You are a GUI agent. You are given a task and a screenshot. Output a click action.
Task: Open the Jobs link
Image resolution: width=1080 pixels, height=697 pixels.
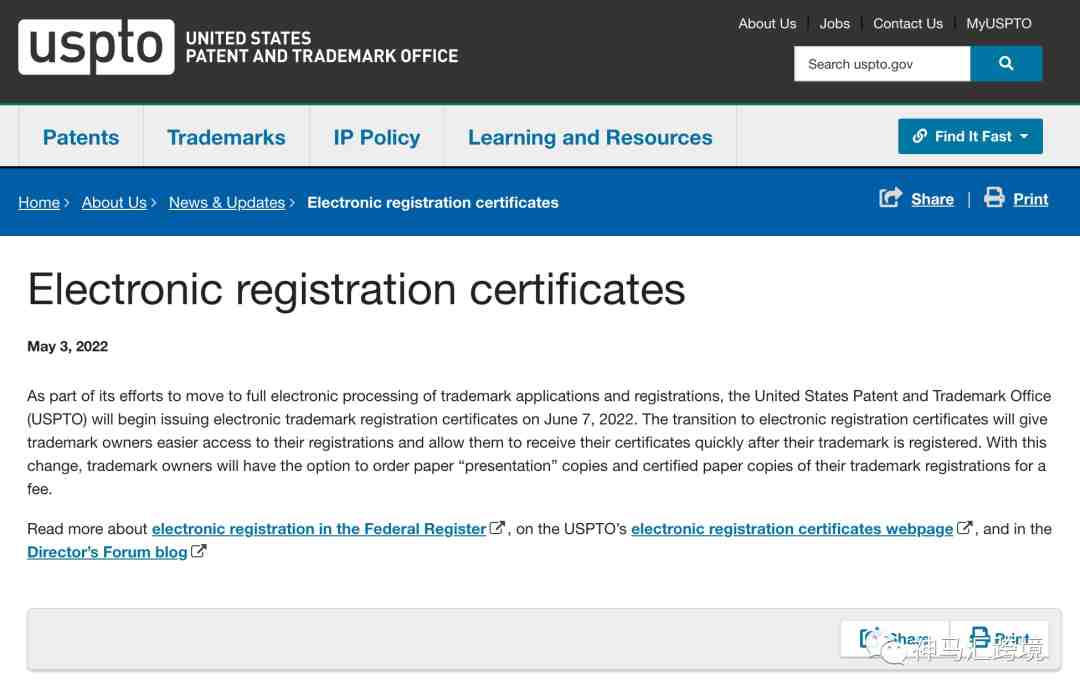point(834,23)
